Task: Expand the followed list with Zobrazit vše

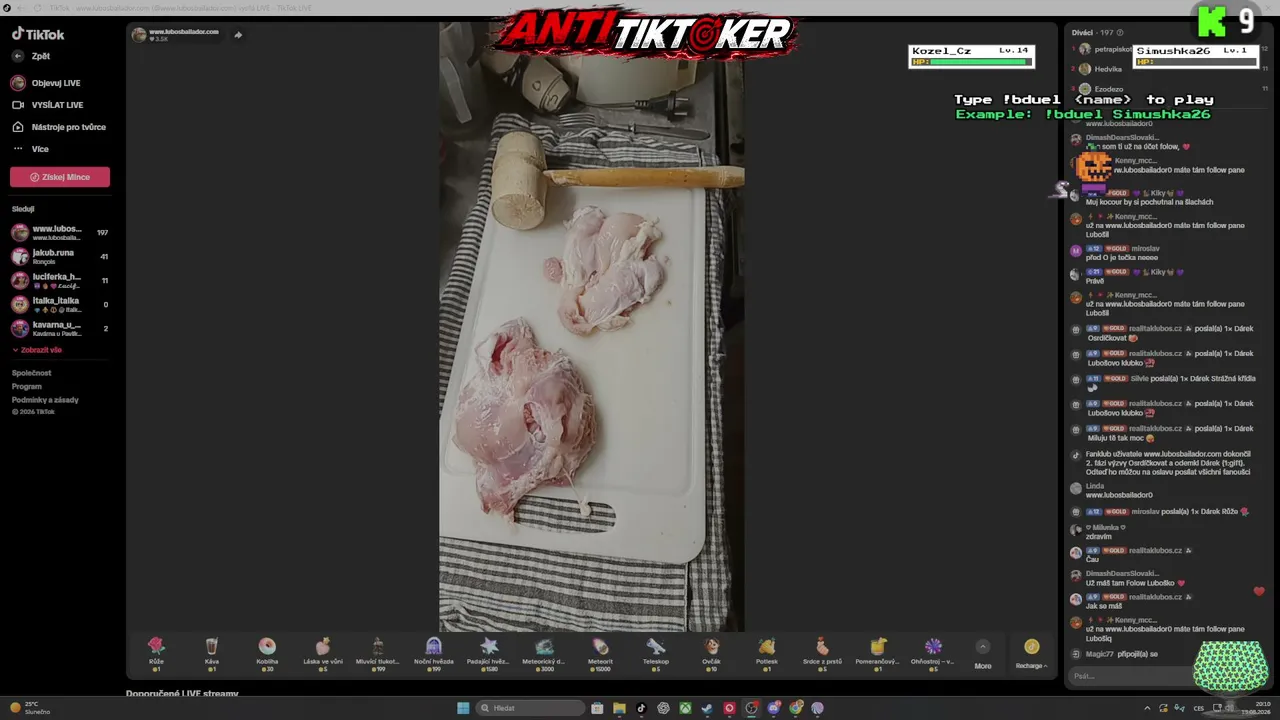Action: [38, 350]
